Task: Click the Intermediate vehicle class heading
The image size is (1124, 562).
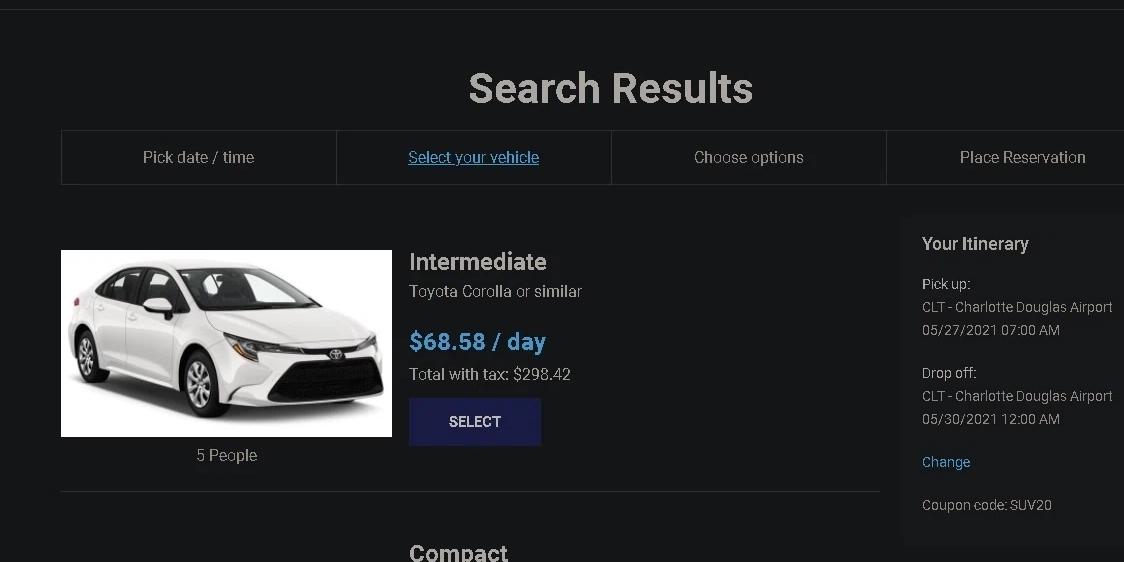Action: [477, 262]
